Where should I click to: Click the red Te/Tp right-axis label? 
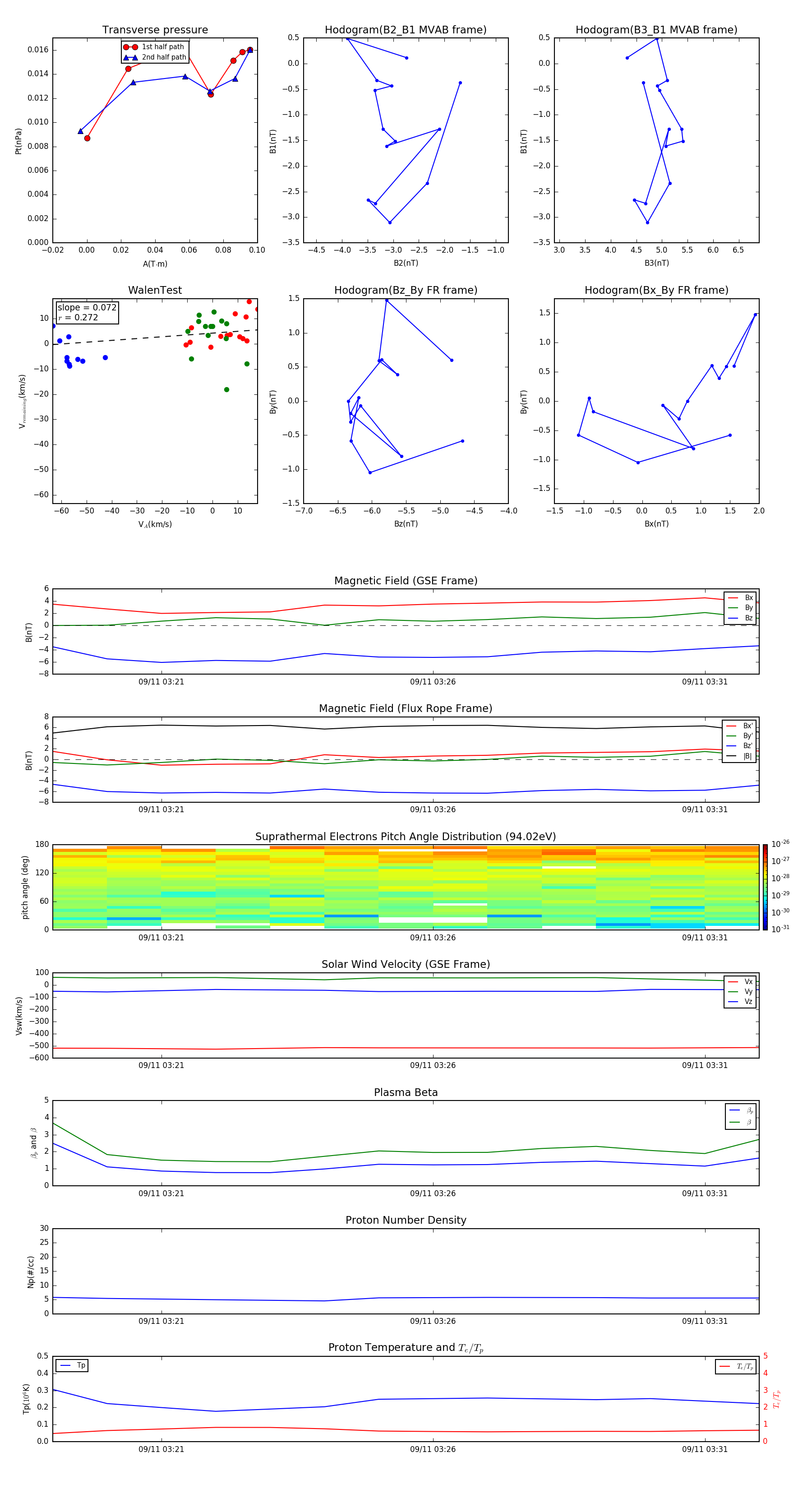click(776, 1399)
